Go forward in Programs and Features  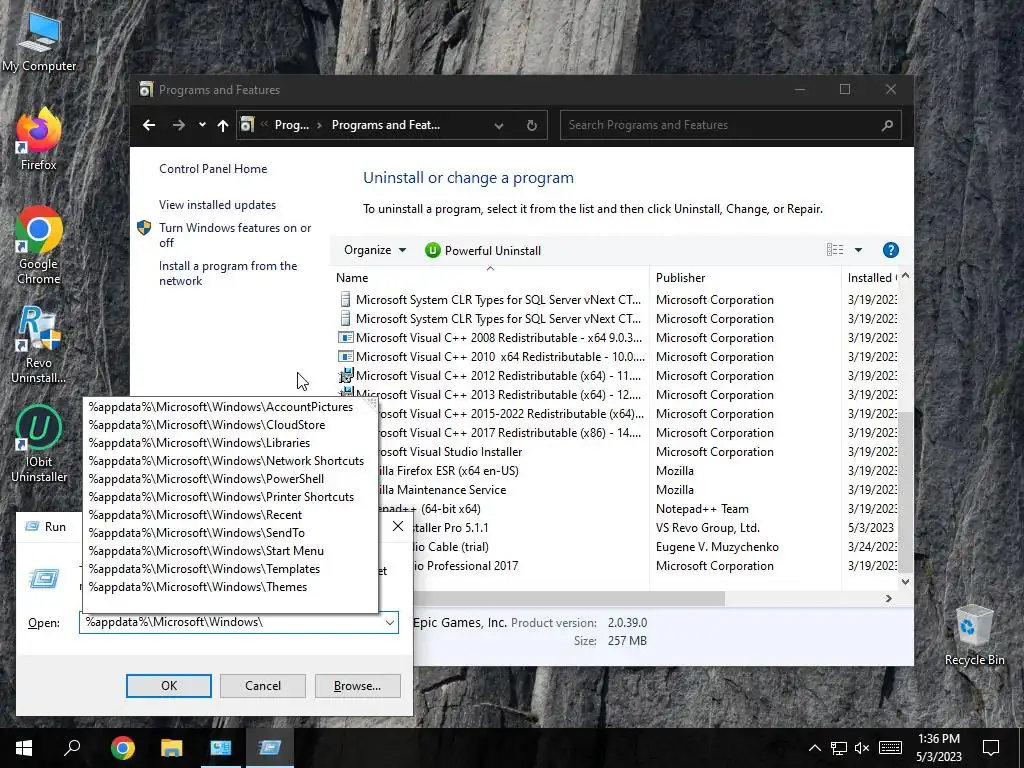coord(178,125)
